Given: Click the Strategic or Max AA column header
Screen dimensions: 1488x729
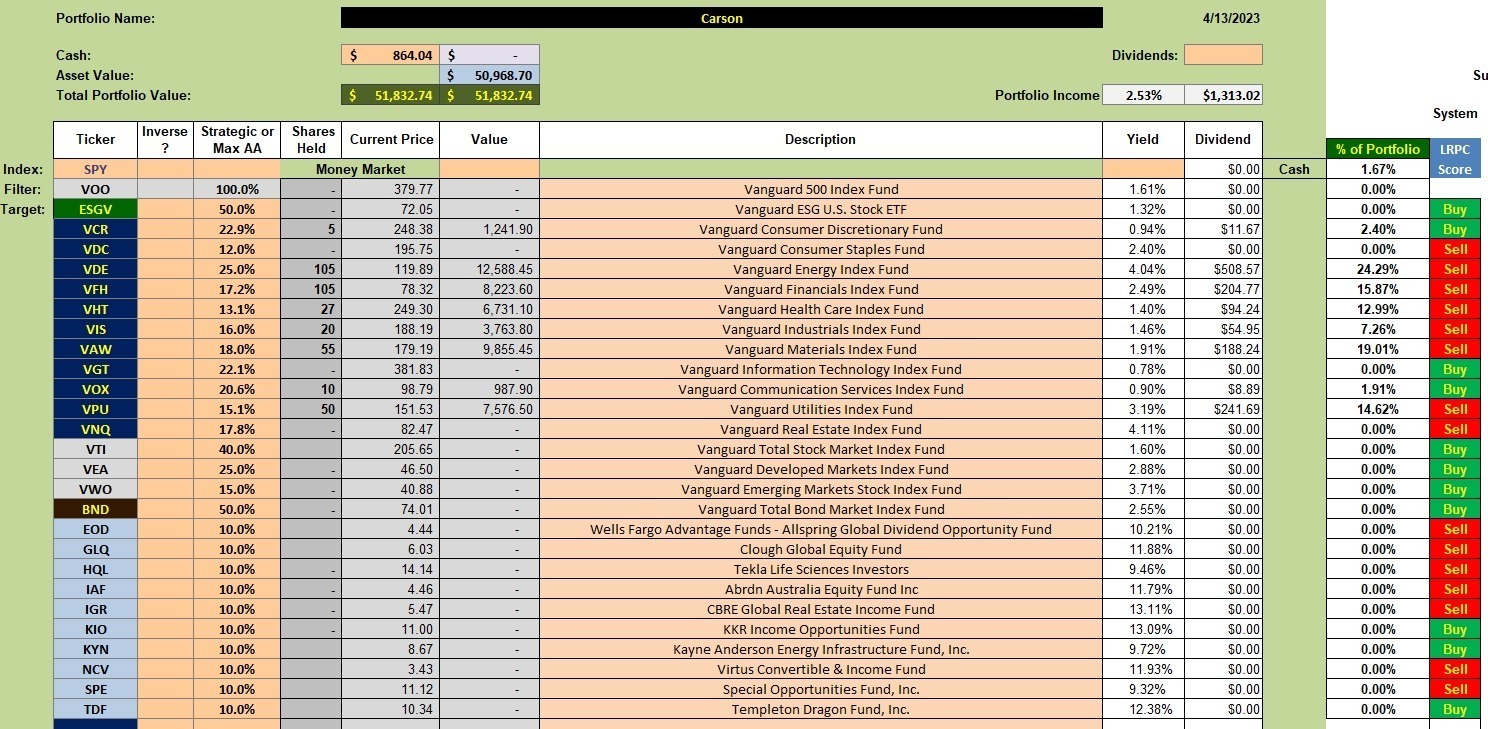Looking at the screenshot, I should tap(237, 140).
